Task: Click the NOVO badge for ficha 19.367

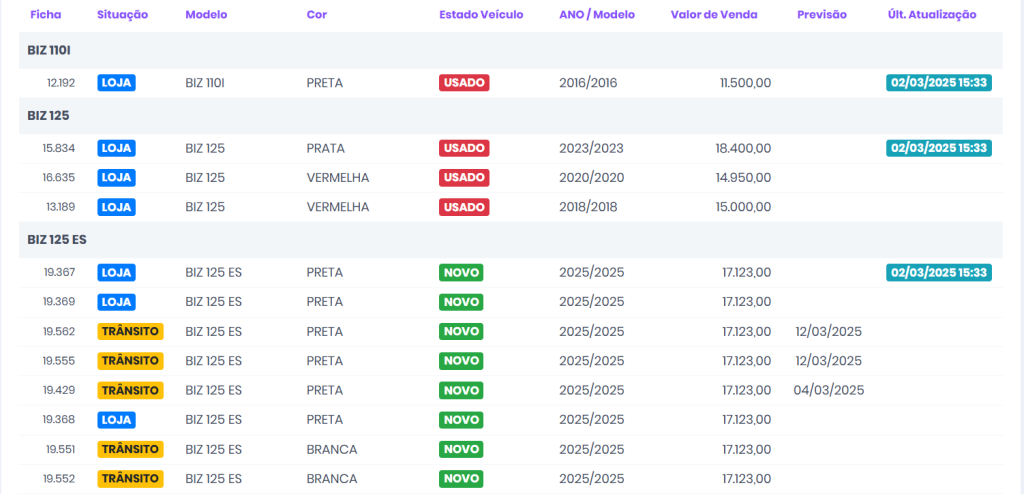Action: tap(461, 272)
